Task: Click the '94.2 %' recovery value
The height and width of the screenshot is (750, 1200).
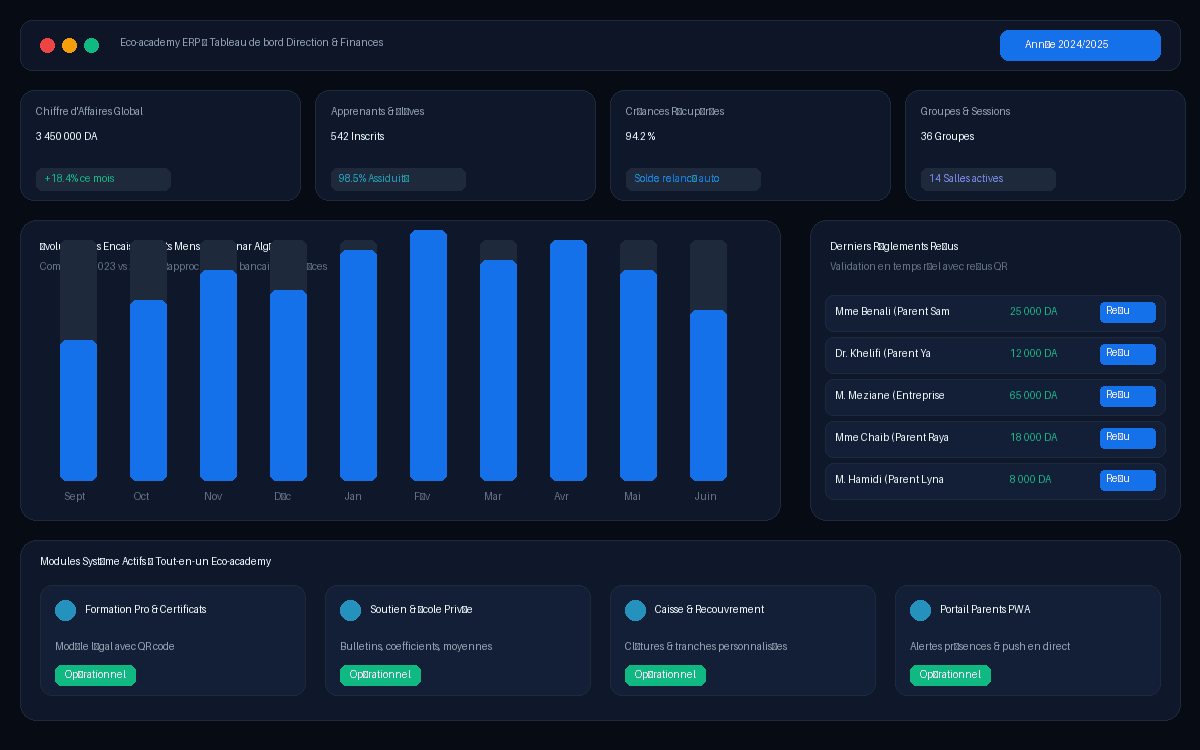Action: coord(640,137)
